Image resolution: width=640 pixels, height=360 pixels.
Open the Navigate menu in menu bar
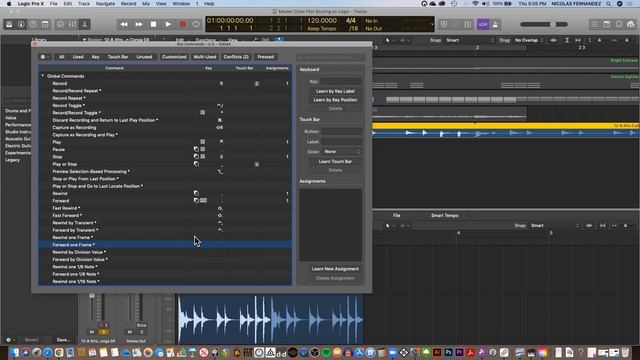tap(105, 4)
